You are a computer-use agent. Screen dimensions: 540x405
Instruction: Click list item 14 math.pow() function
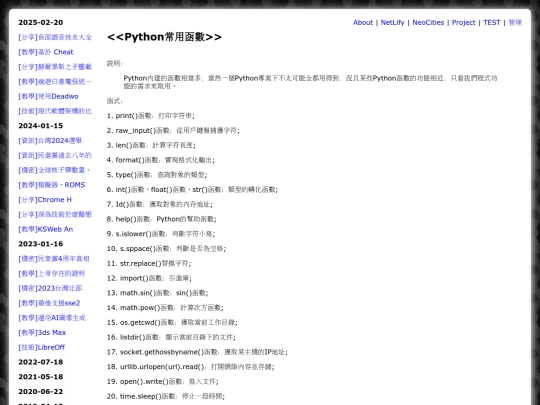pyautogui.click(x=165, y=308)
